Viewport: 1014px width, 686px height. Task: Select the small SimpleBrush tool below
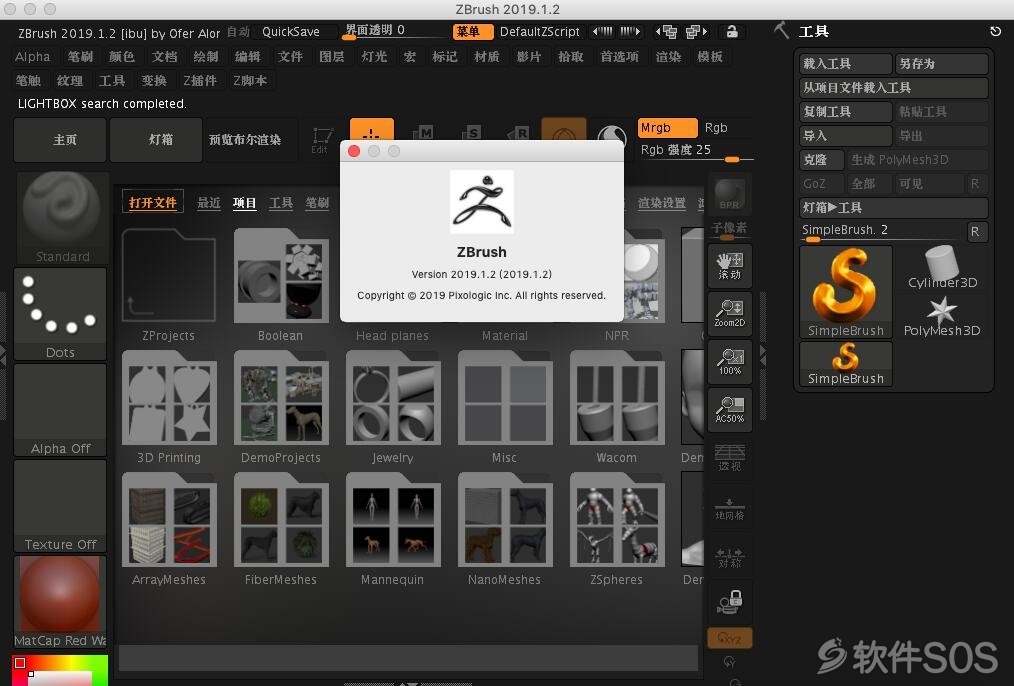click(x=845, y=364)
